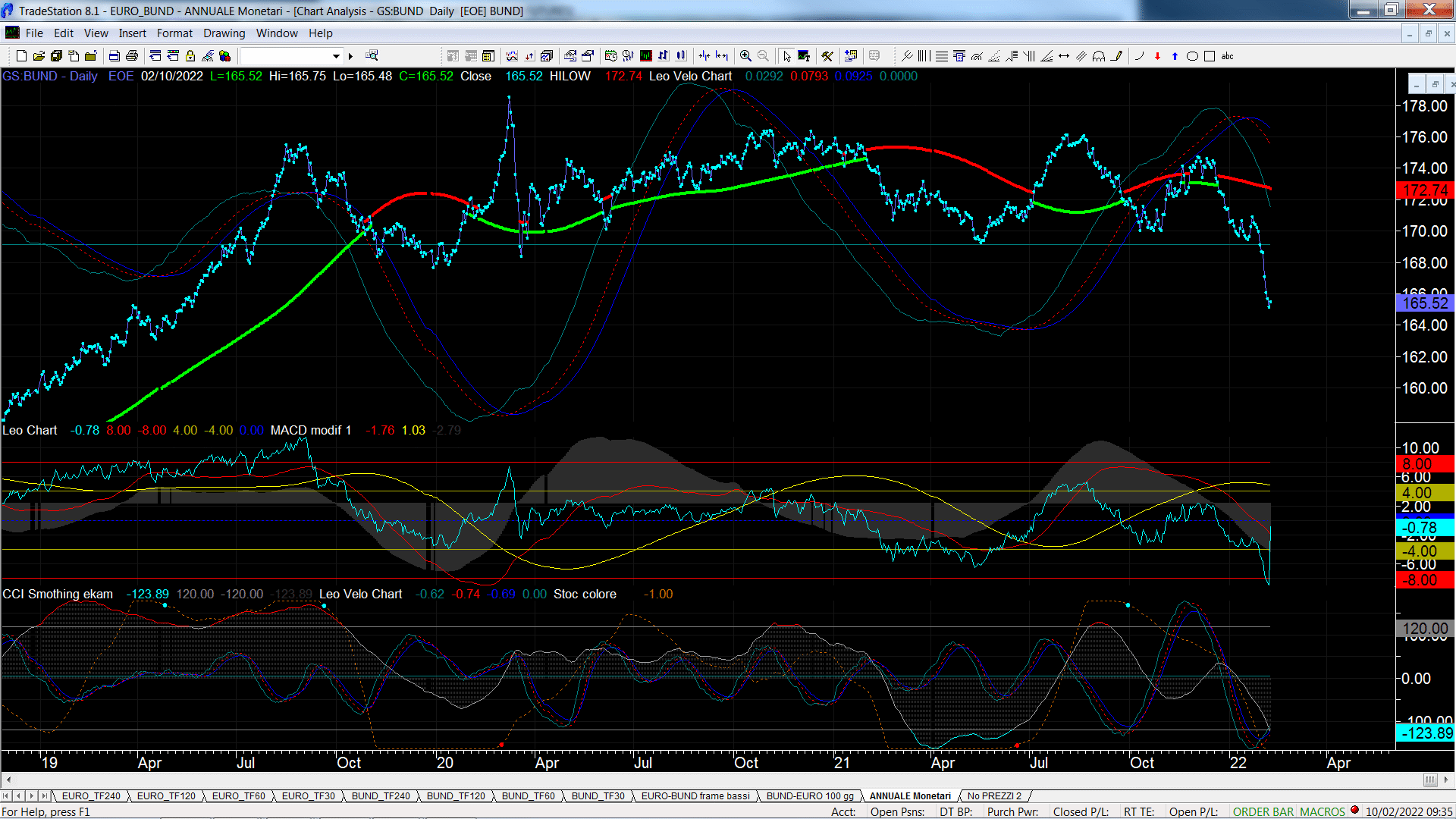Open the Window menu
Image resolution: width=1456 pixels, height=819 pixels.
277,33
